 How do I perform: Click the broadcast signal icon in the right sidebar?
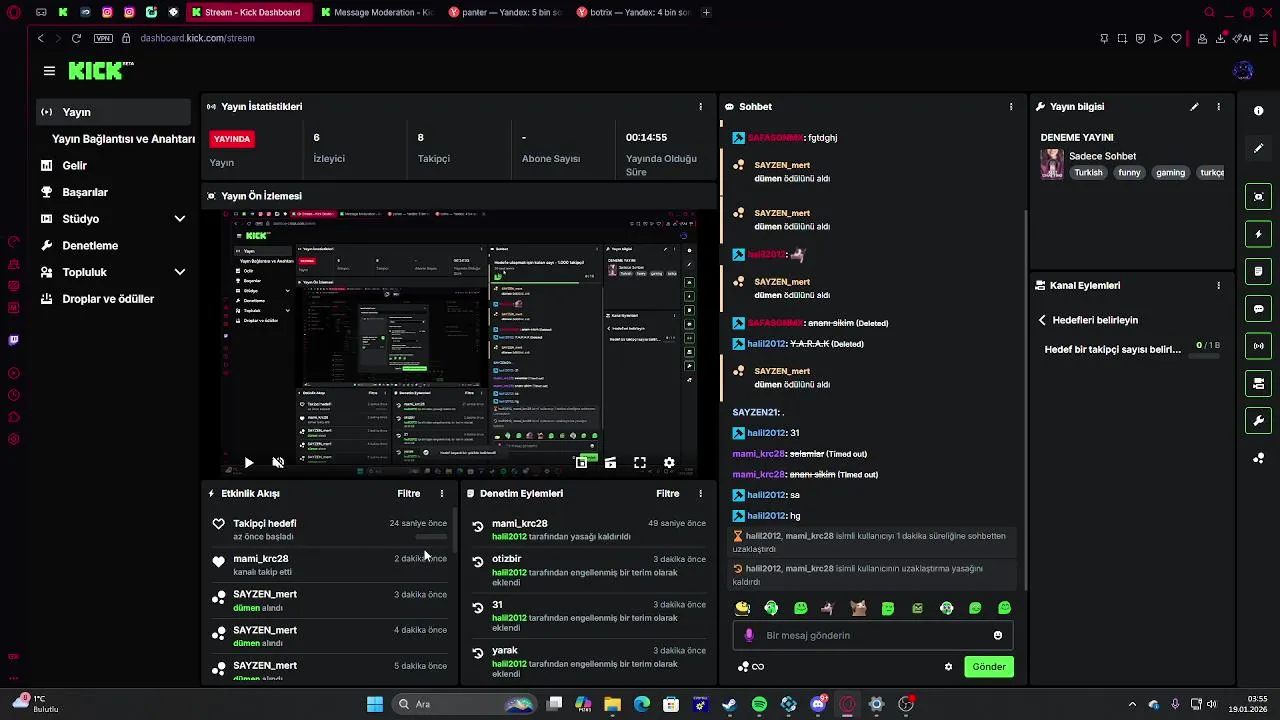click(x=1259, y=346)
